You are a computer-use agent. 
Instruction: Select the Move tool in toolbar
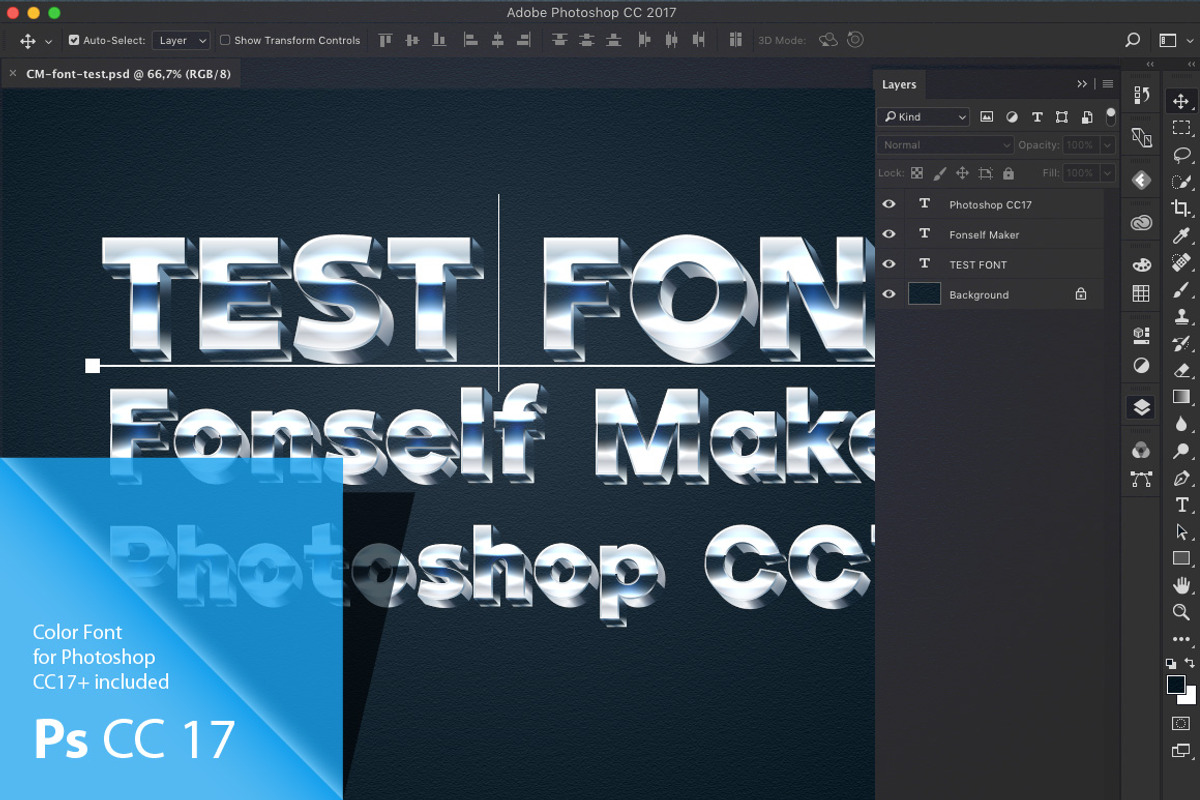pyautogui.click(x=1181, y=101)
